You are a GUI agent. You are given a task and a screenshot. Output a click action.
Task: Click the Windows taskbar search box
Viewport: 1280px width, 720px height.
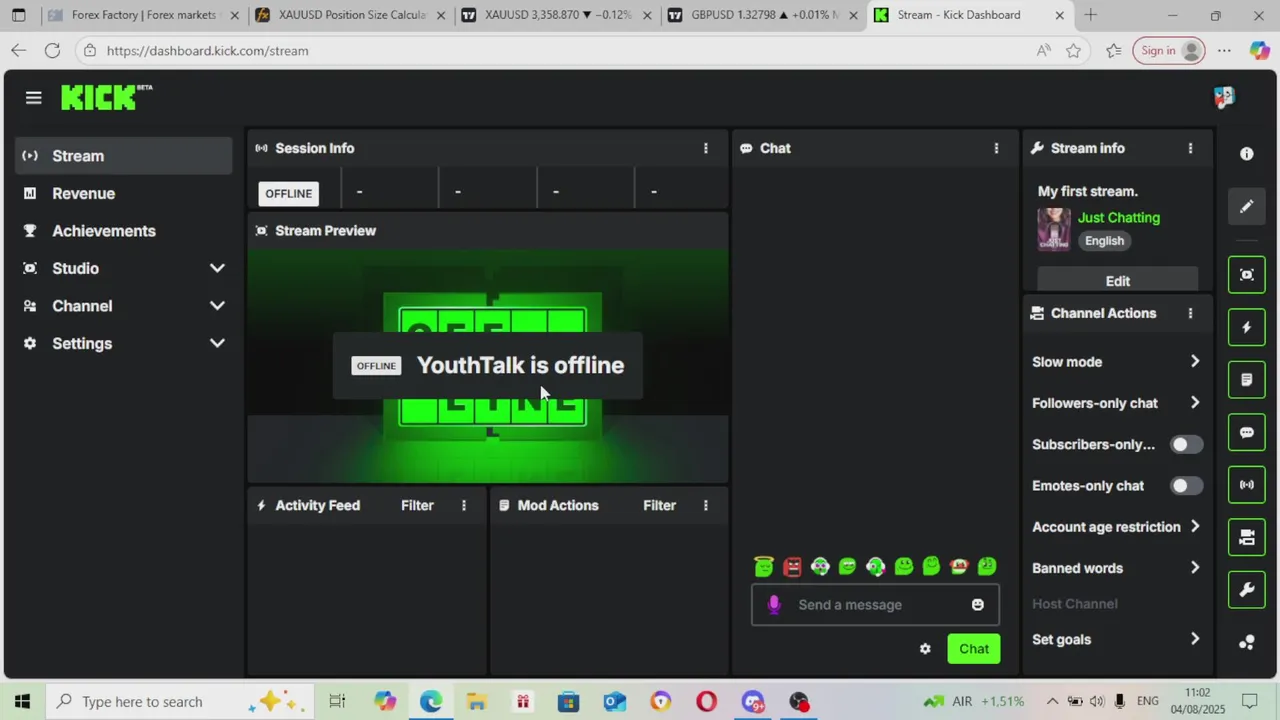(x=180, y=701)
